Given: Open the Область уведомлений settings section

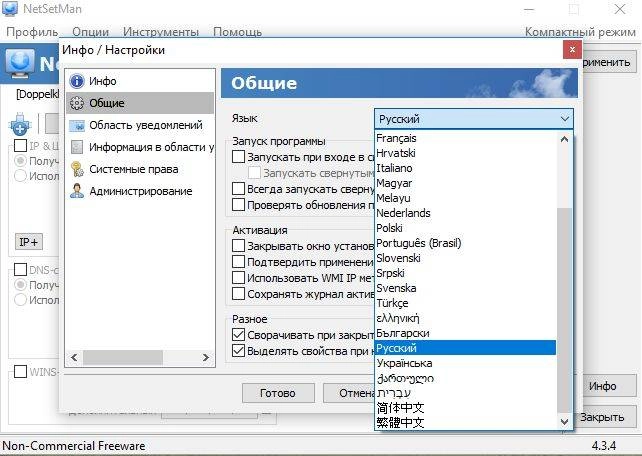Looking at the screenshot, I should coord(140,125).
